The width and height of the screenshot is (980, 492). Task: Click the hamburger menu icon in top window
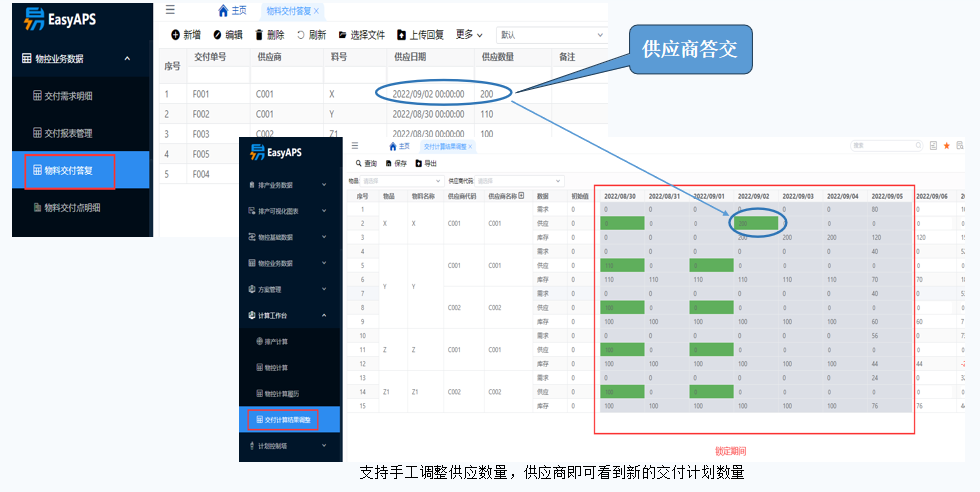(170, 10)
